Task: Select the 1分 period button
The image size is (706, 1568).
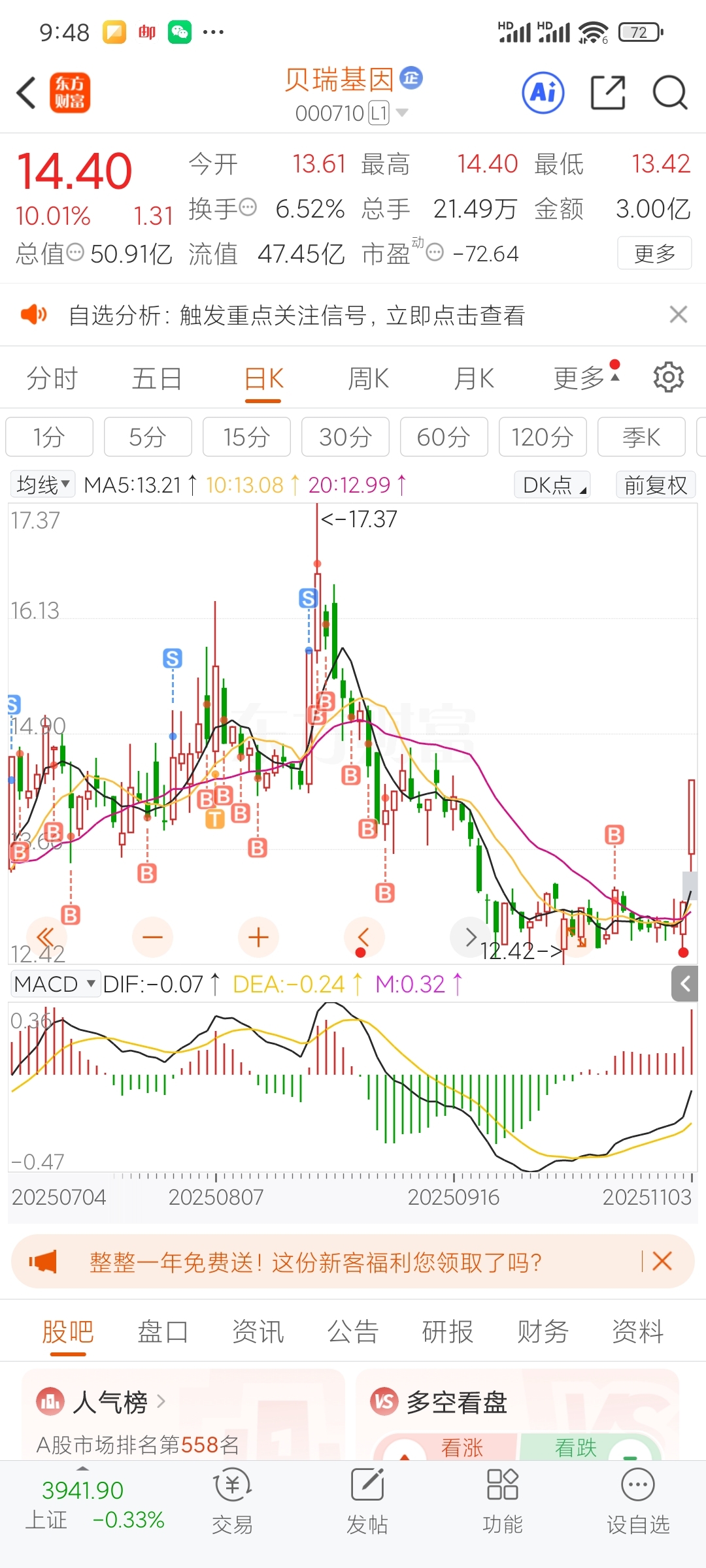Action: [50, 436]
